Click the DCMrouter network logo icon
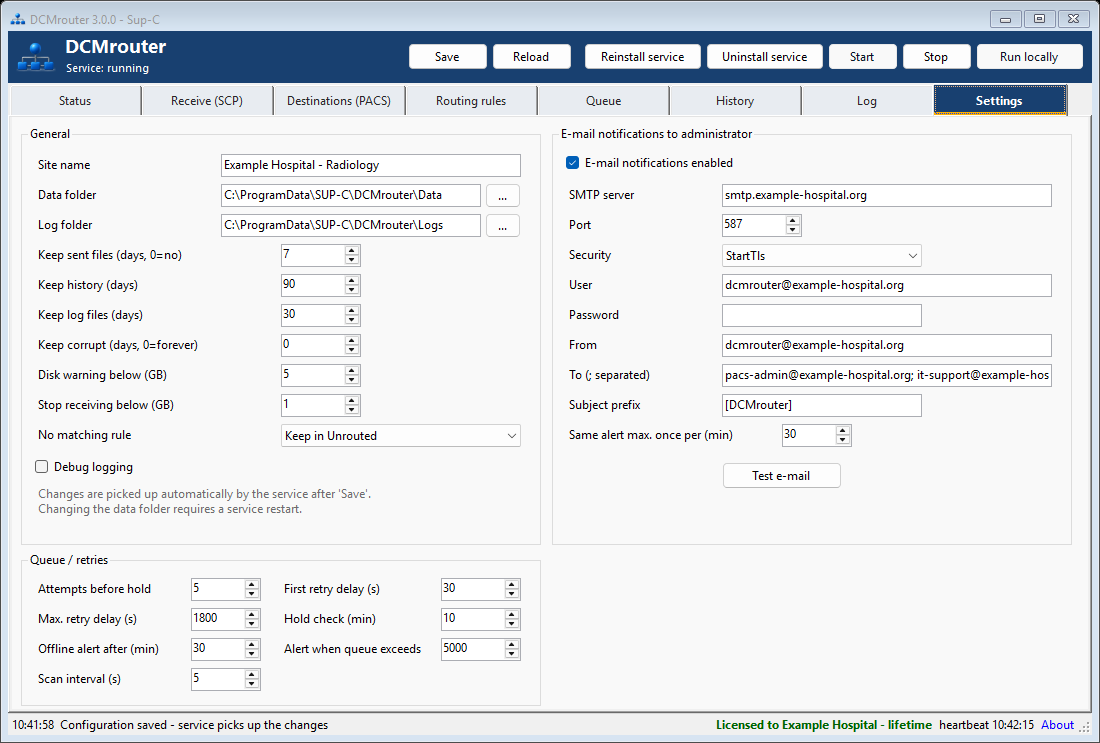This screenshot has height=743, width=1100. pos(36,58)
